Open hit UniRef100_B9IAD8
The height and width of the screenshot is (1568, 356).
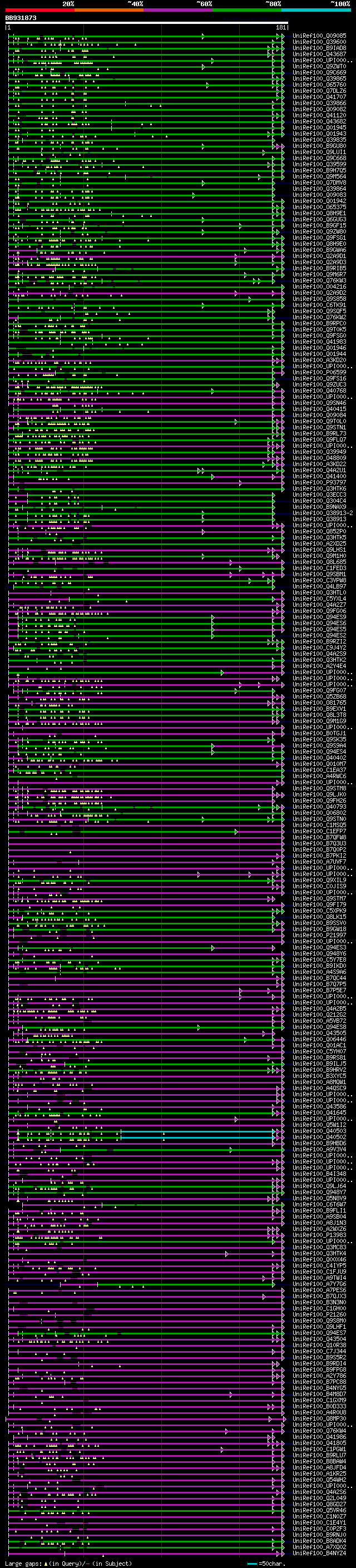point(319,48)
